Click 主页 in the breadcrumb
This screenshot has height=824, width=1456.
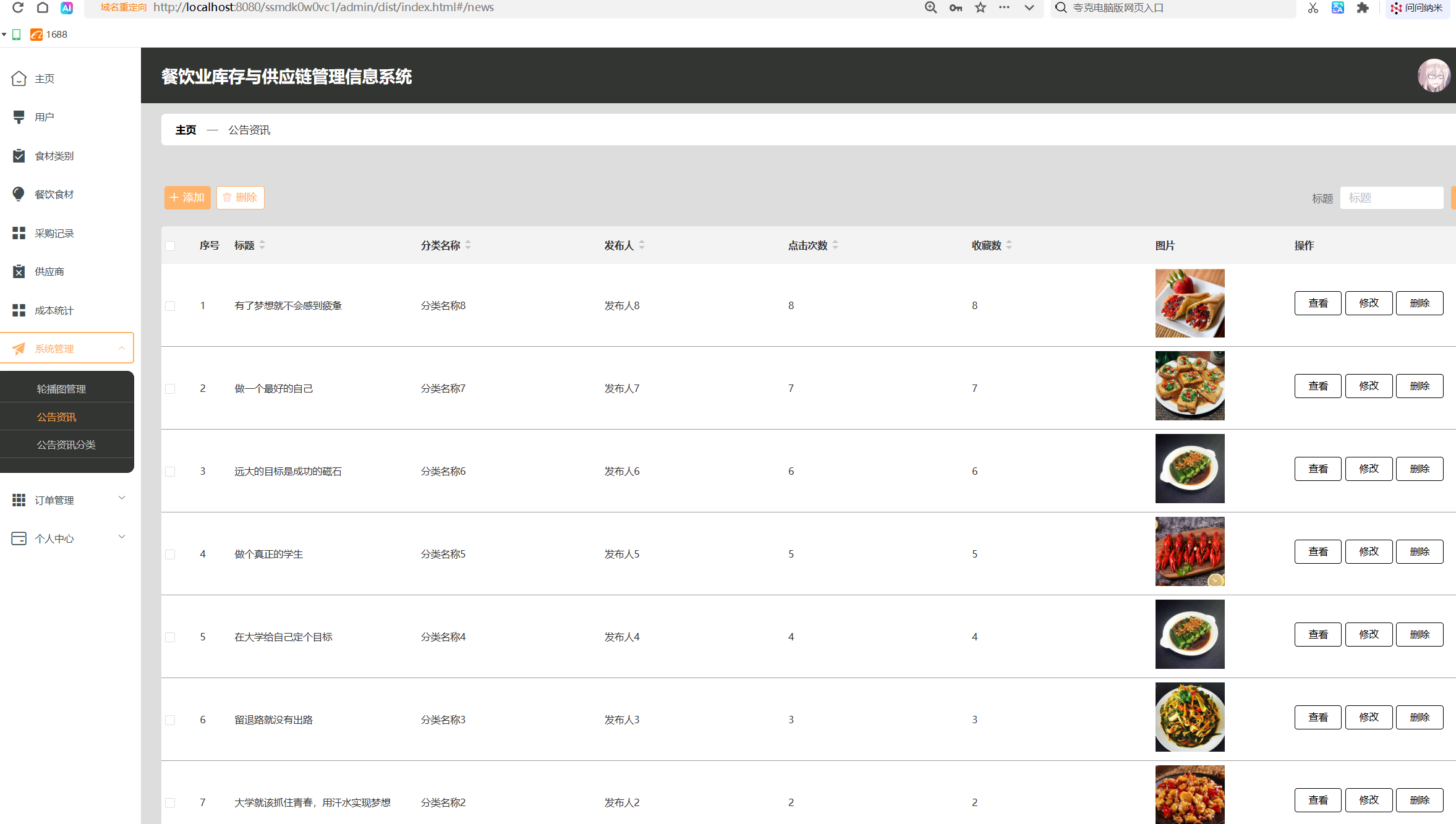tap(185, 130)
